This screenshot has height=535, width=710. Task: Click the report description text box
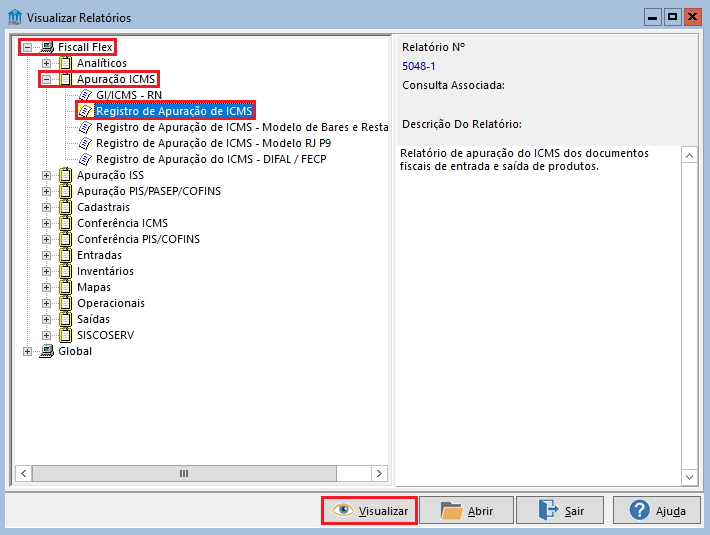[x=539, y=316]
